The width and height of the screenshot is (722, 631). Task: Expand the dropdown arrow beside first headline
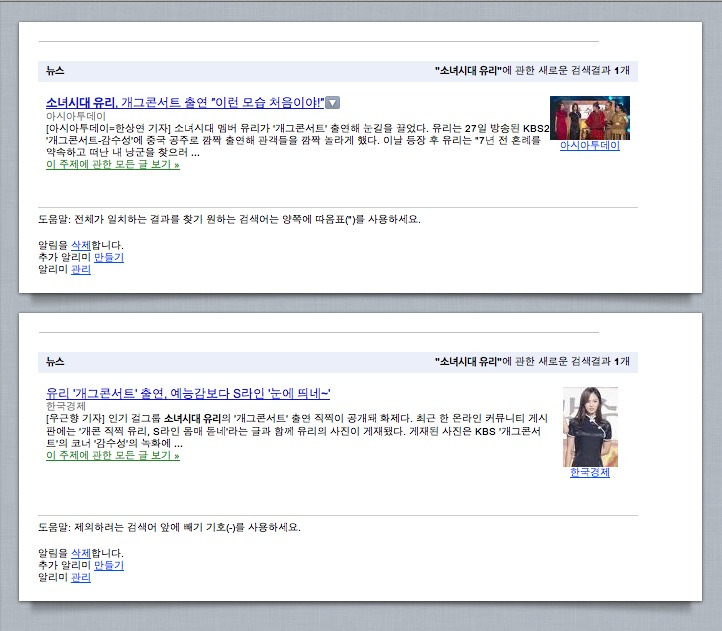tap(332, 103)
